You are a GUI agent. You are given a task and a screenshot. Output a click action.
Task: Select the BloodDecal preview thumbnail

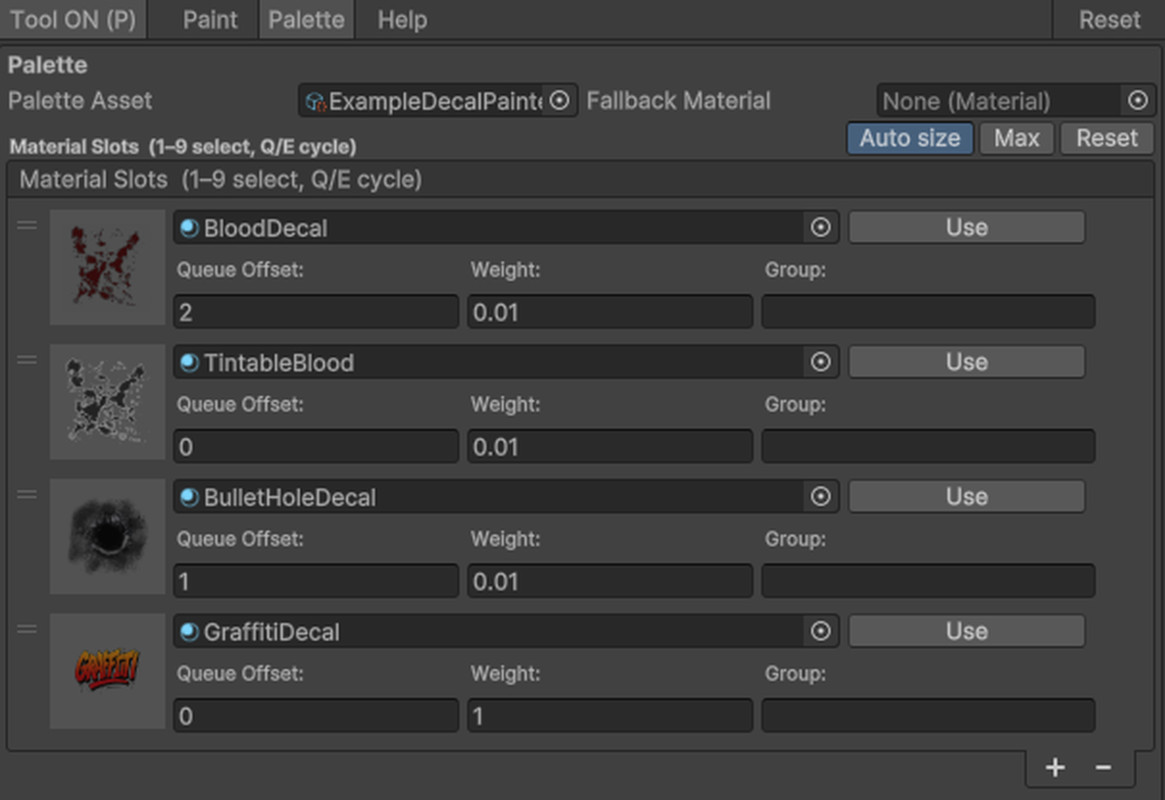107,267
